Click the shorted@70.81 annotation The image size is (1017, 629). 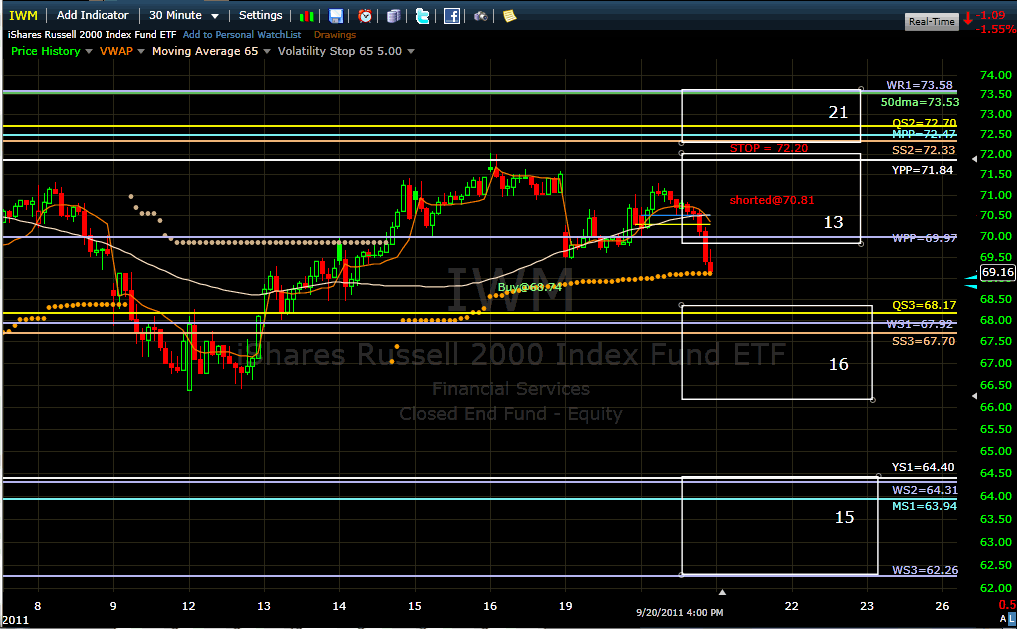[x=772, y=200]
